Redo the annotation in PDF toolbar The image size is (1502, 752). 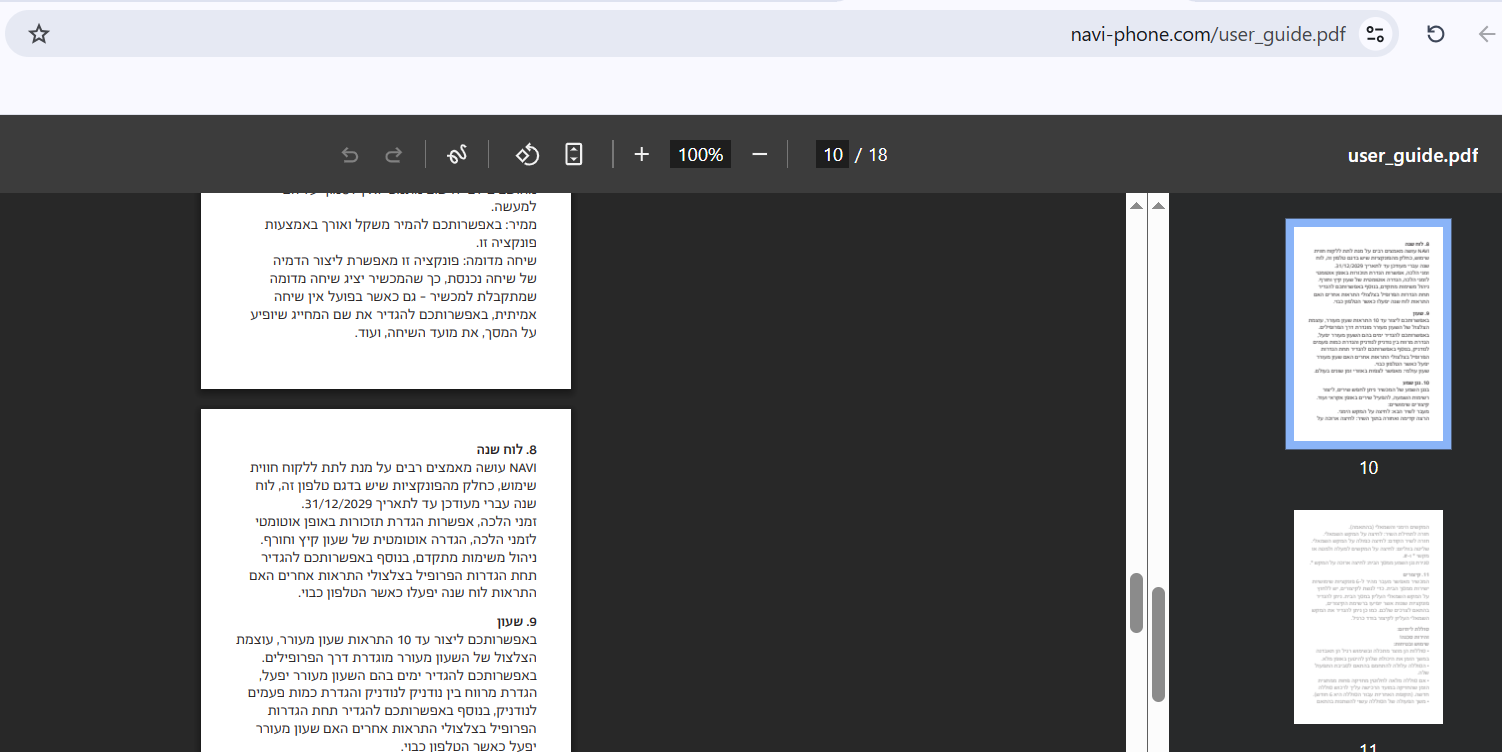click(394, 155)
